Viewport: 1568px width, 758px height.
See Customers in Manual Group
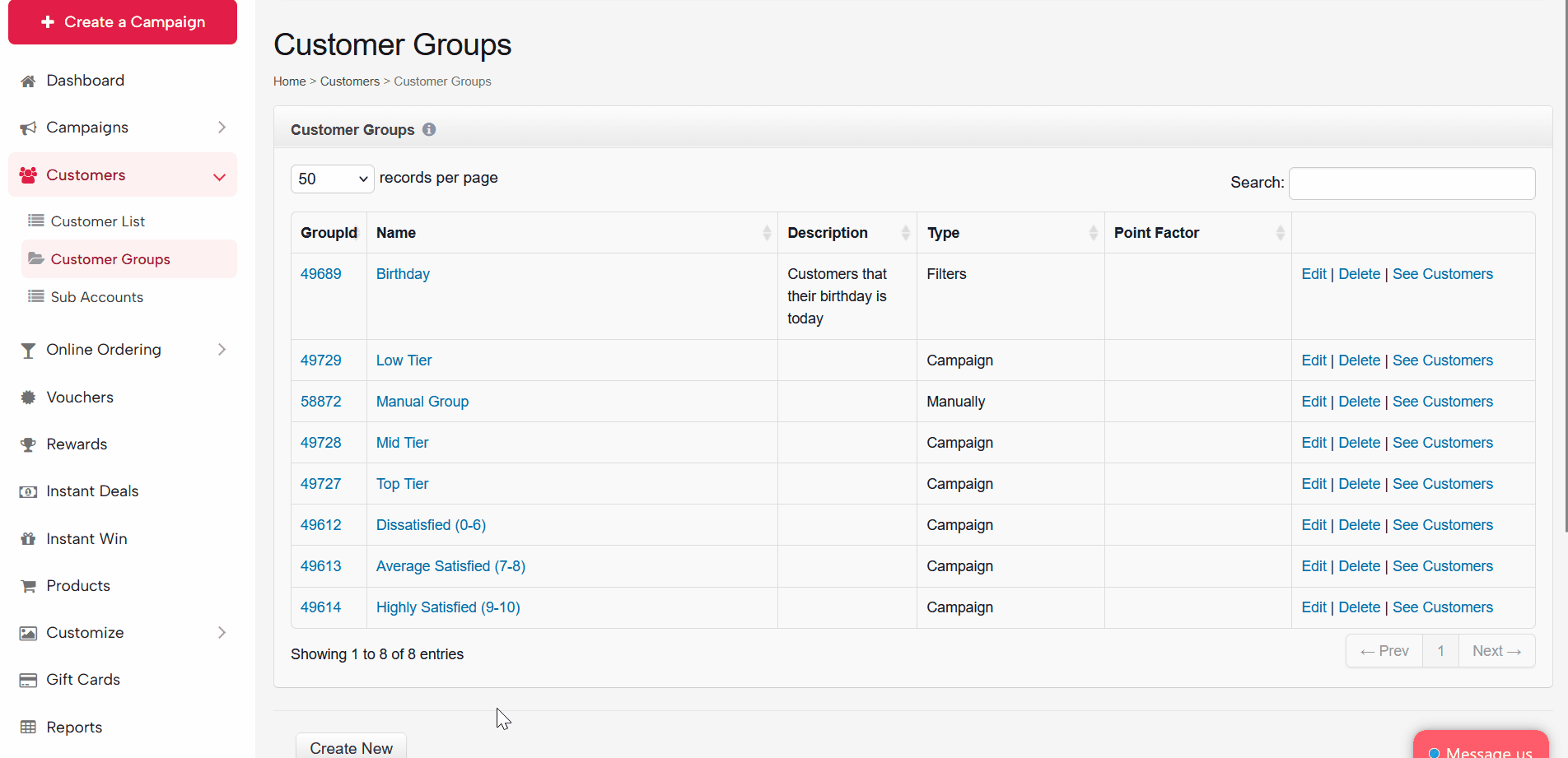tap(1443, 402)
